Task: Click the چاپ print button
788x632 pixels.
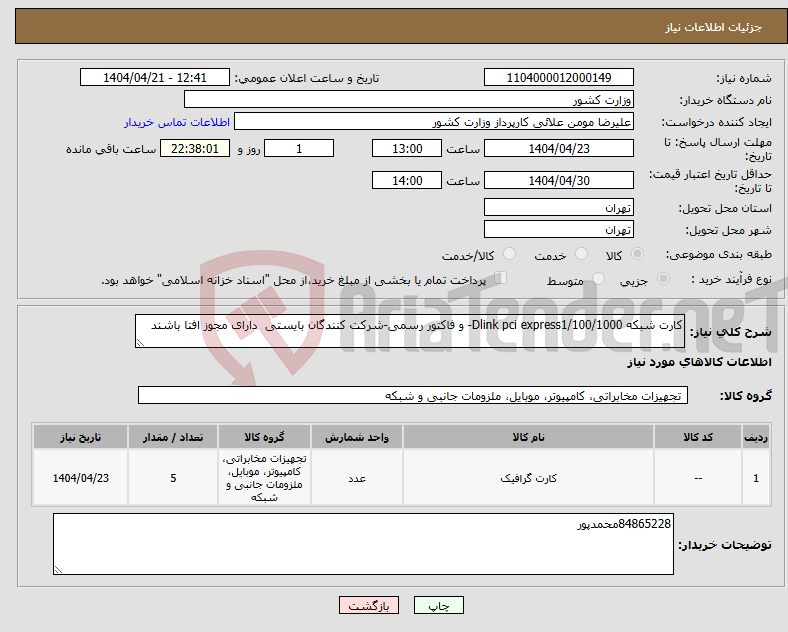Action: (x=438, y=605)
